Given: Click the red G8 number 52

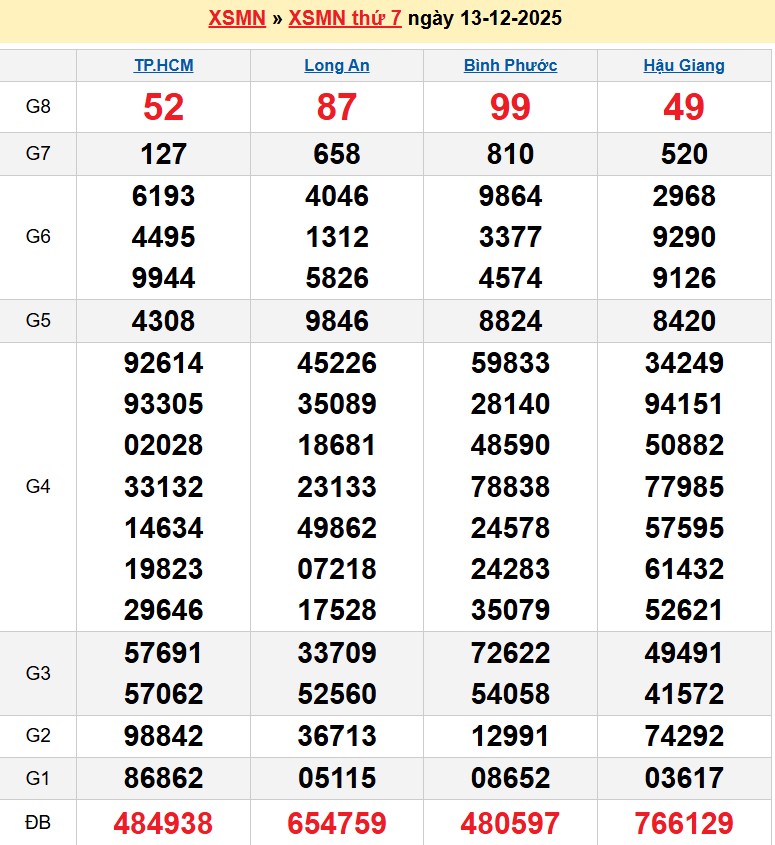Looking at the screenshot, I should coord(163,107).
